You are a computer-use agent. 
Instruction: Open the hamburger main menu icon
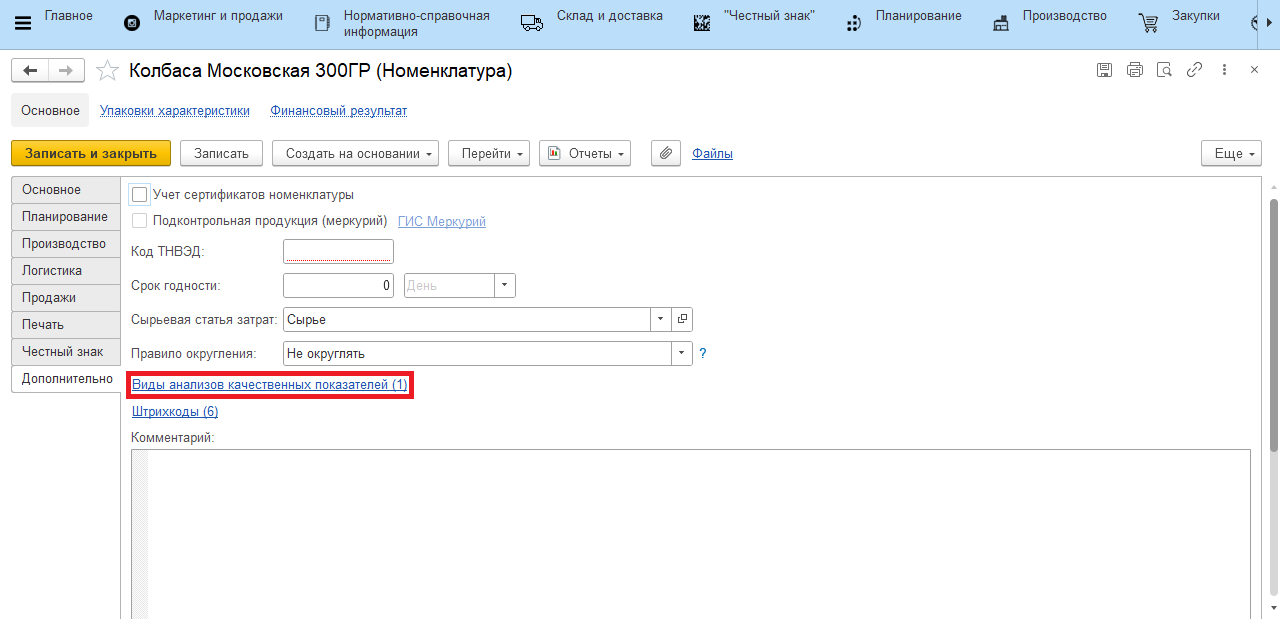coord(22,24)
